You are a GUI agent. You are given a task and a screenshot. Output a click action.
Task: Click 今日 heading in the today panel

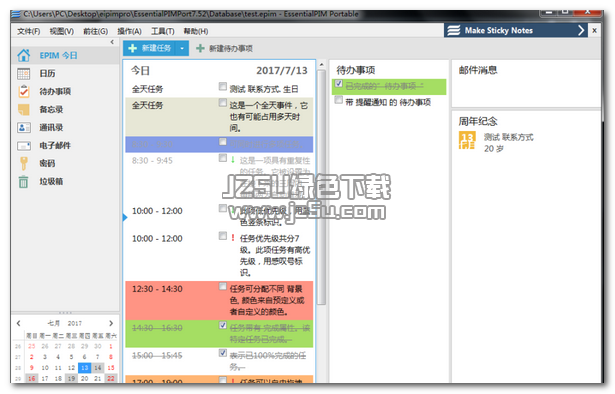tap(140, 71)
